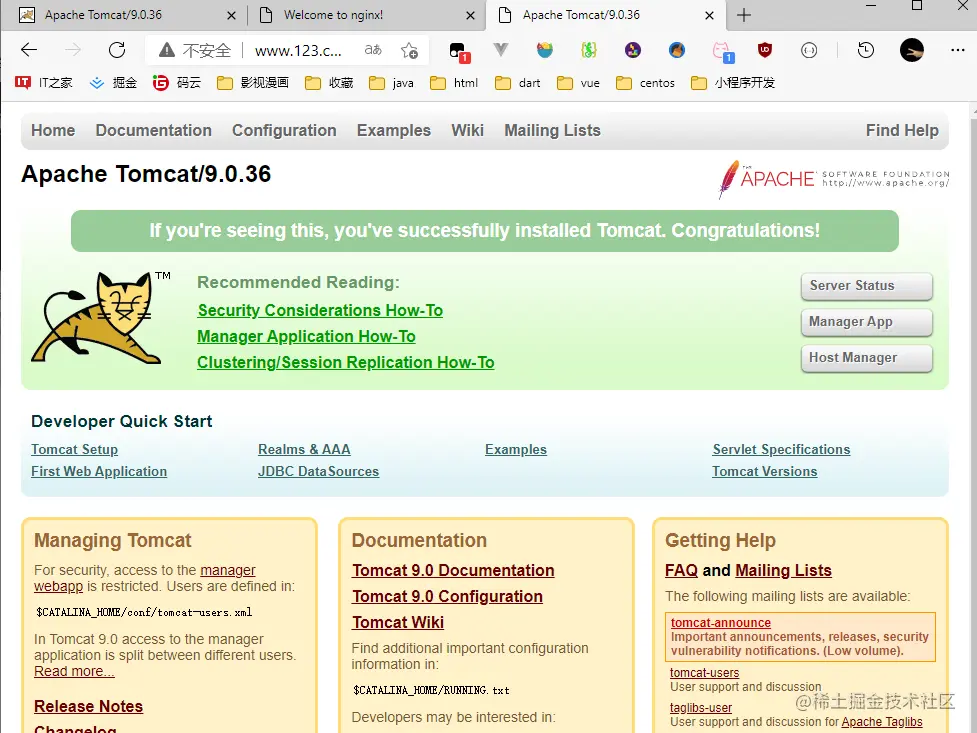Open the pink cat extension icon with badge
Image resolution: width=977 pixels, height=733 pixels.
click(x=723, y=52)
